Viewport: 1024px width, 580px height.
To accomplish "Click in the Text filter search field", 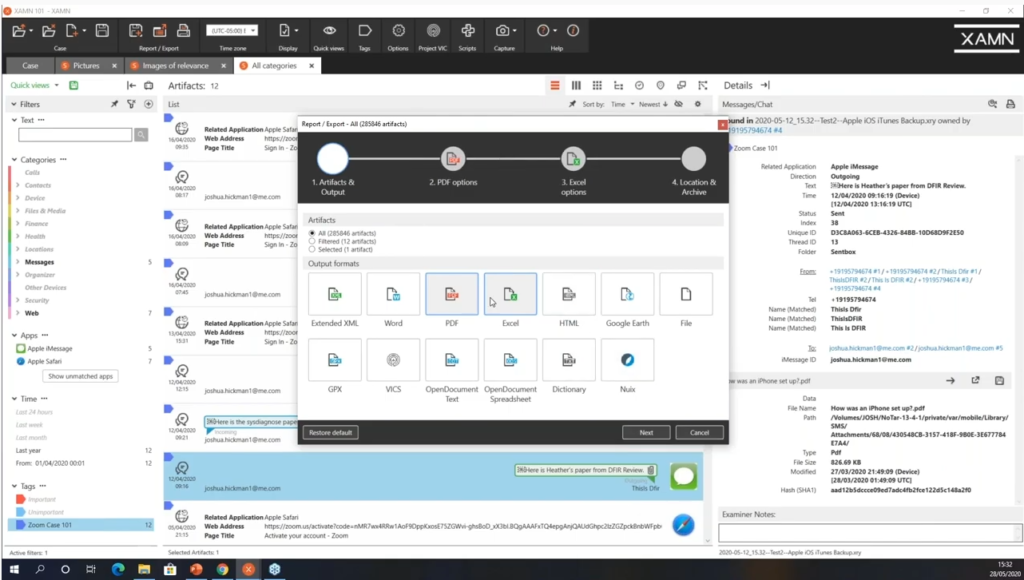I will (75, 134).
